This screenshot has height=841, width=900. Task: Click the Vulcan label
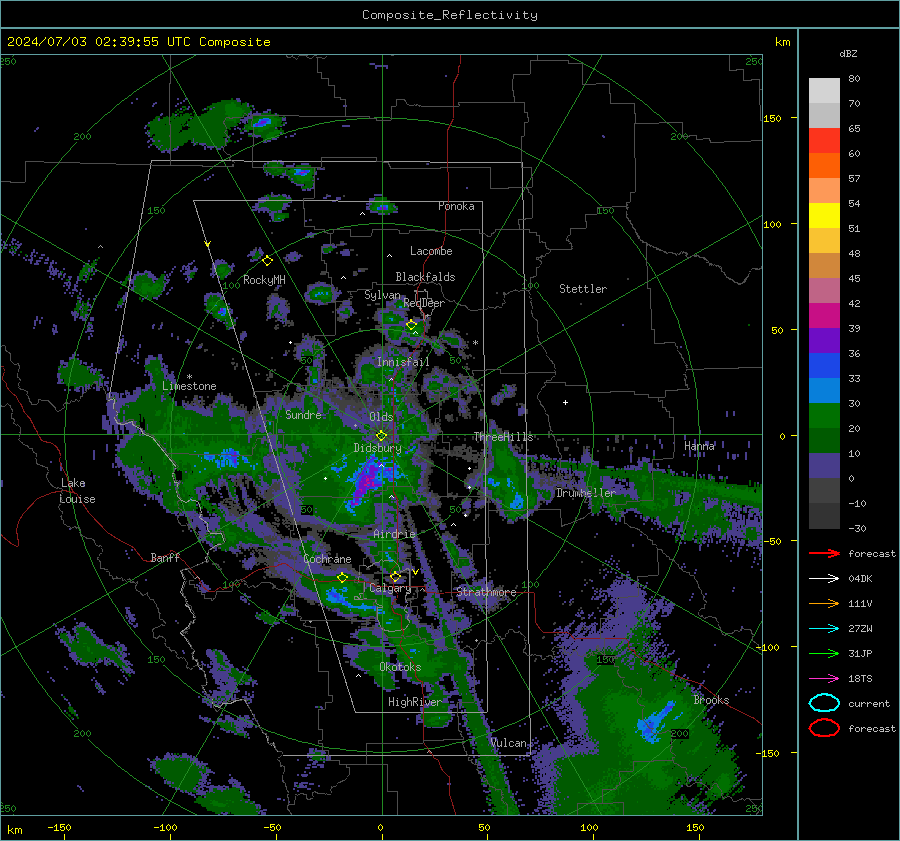coord(509,743)
